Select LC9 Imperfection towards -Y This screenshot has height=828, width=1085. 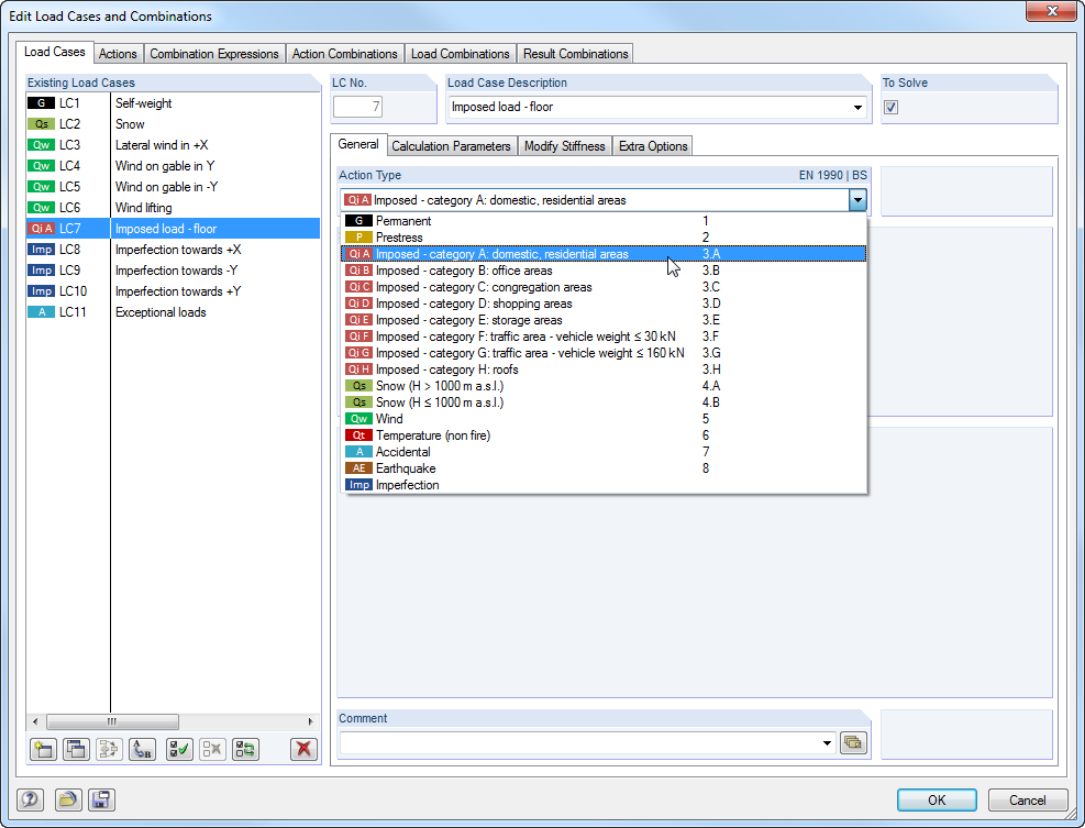[173, 270]
